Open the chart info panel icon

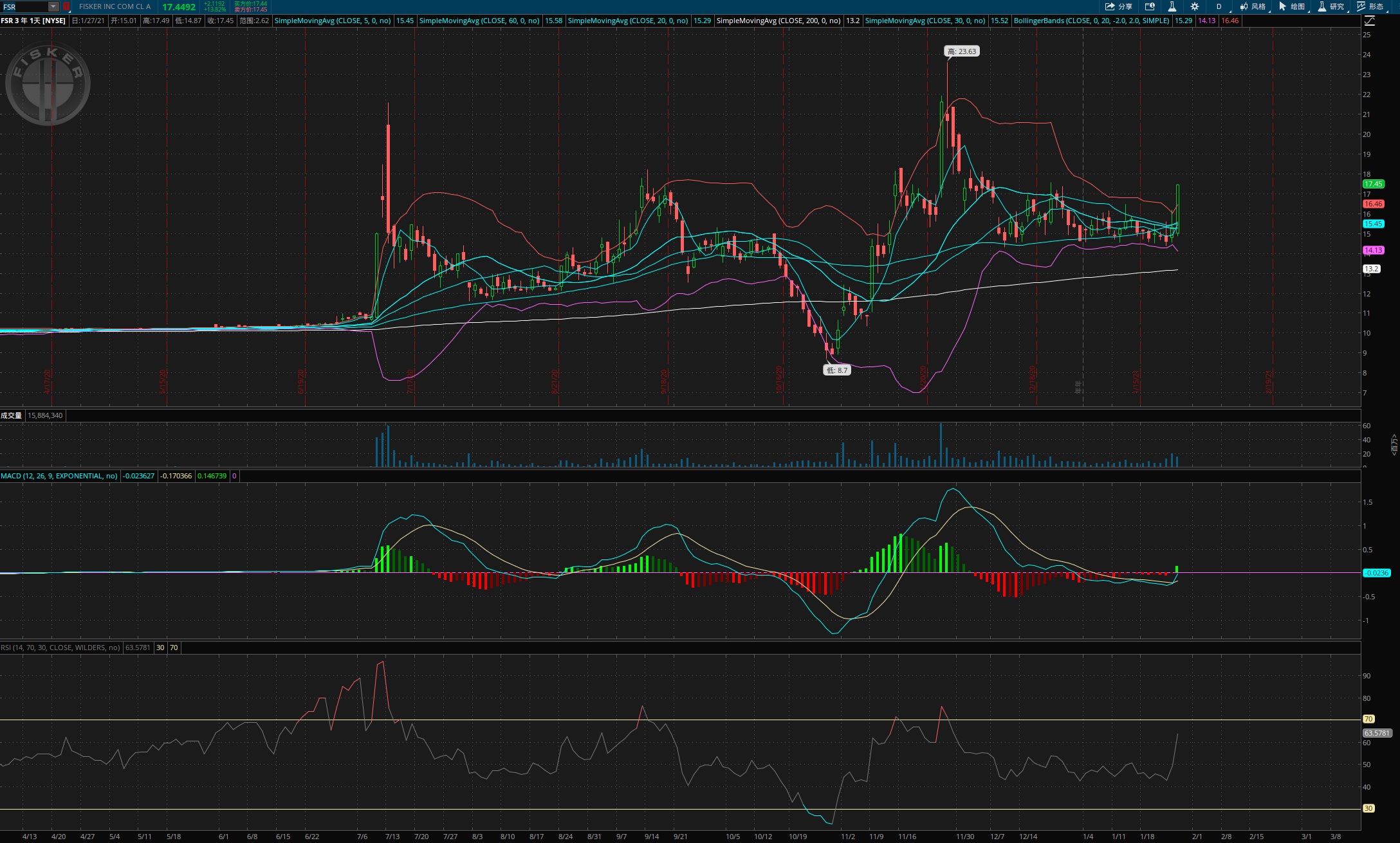(x=1150, y=6)
